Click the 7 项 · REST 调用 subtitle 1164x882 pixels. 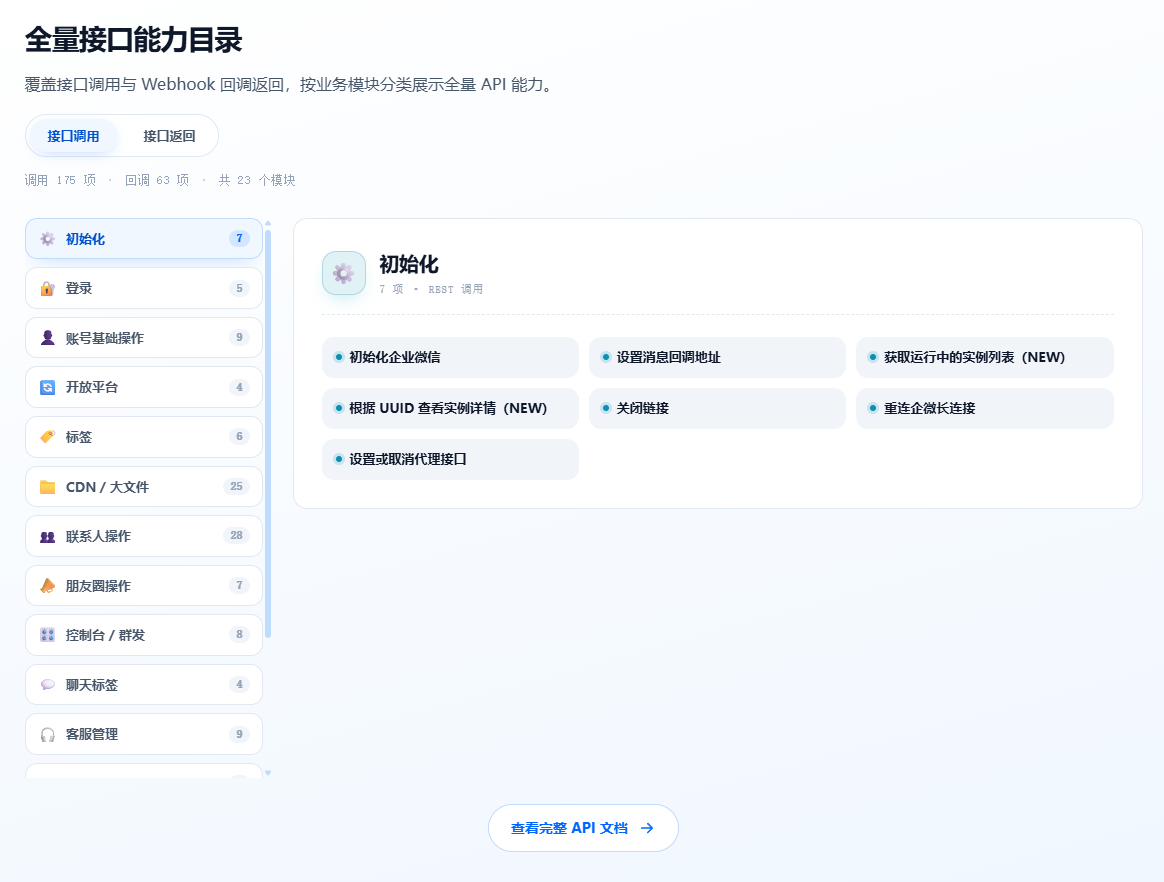pos(431,289)
